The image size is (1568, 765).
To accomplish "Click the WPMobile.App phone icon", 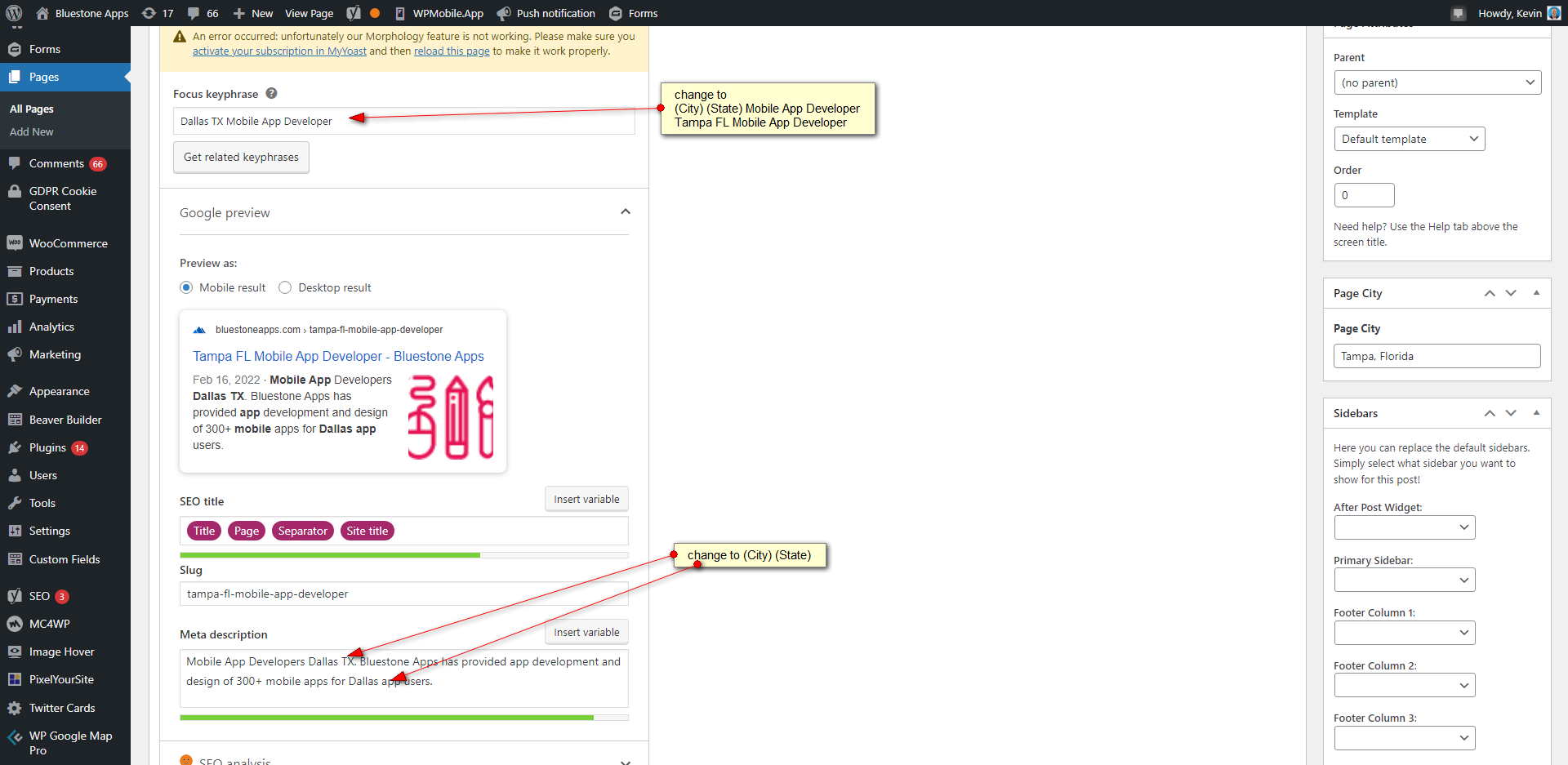I will point(400,13).
